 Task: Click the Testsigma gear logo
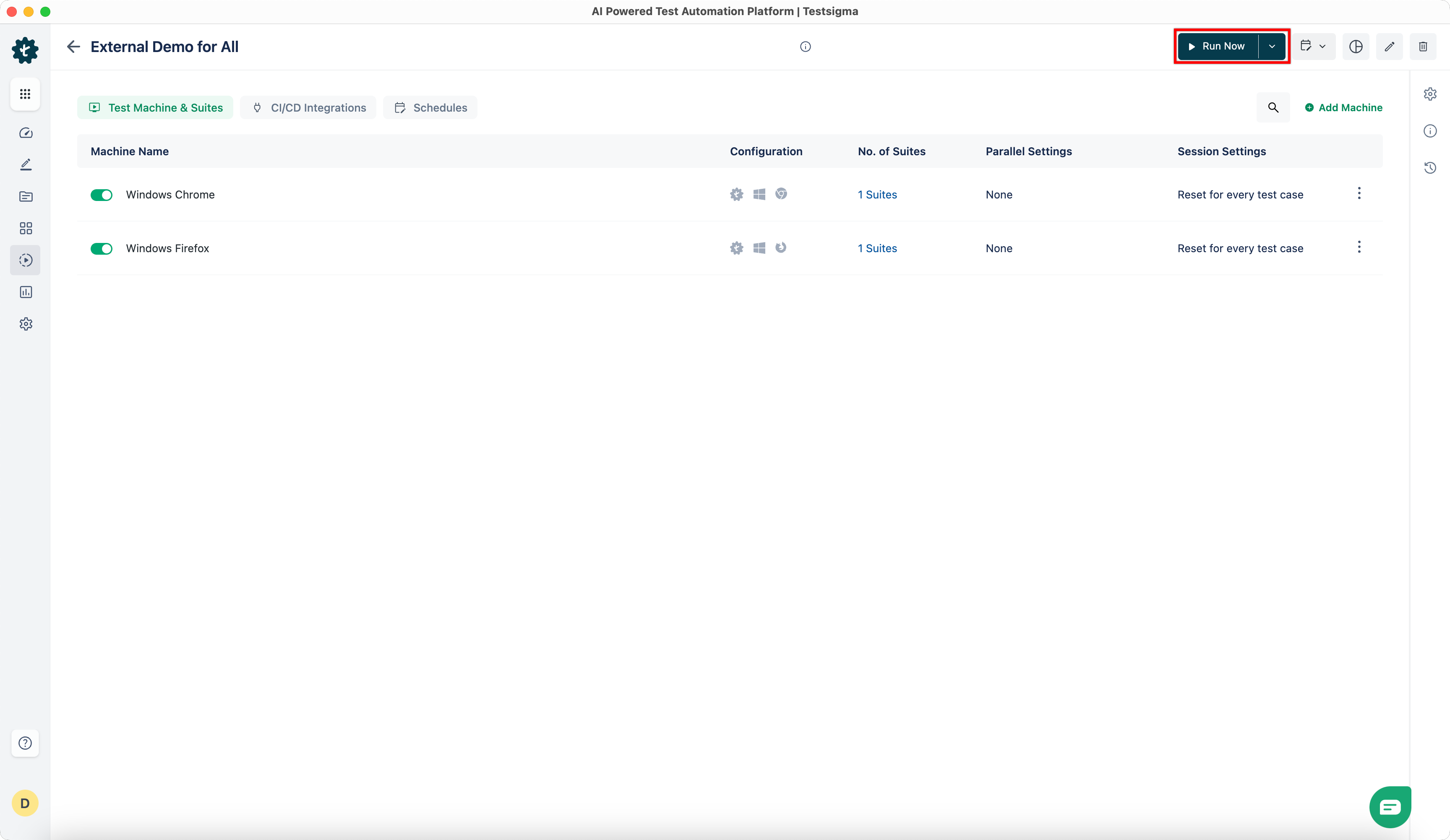click(25, 50)
